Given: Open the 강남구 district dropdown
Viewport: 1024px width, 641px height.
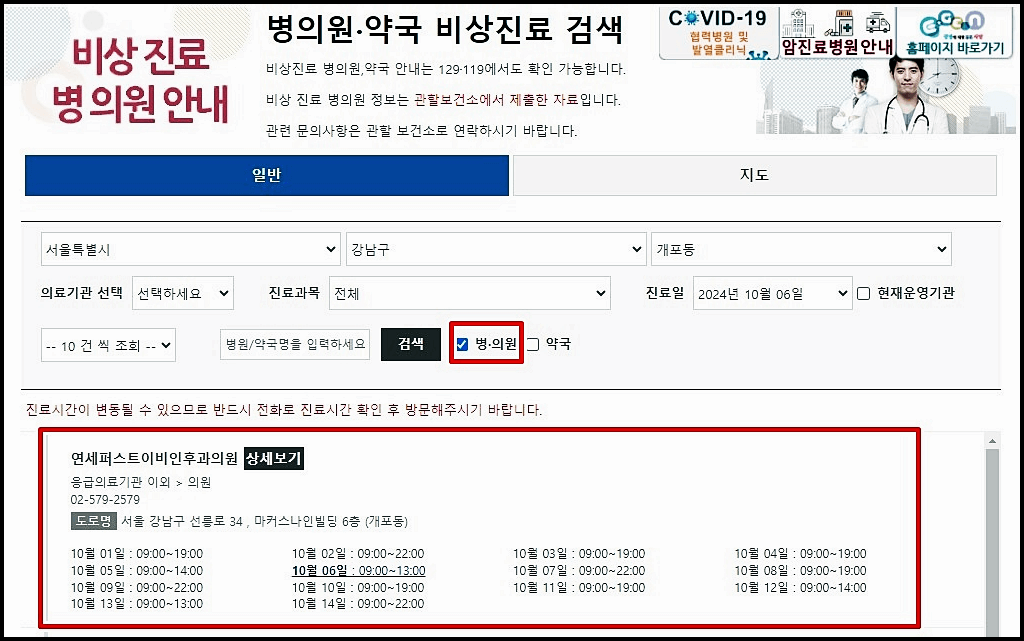Looking at the screenshot, I should point(496,248).
